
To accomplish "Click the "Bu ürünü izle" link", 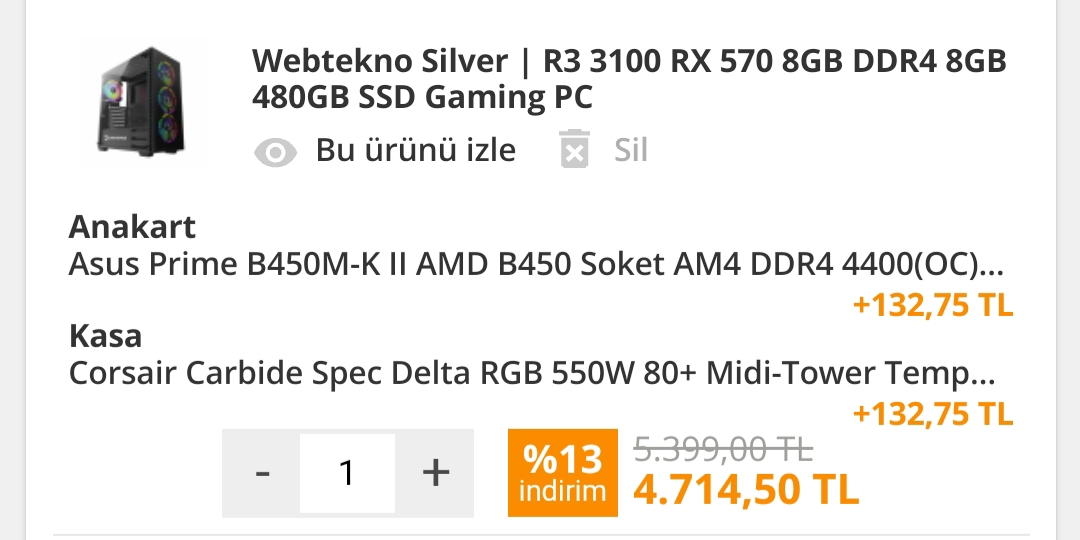I will point(416,150).
